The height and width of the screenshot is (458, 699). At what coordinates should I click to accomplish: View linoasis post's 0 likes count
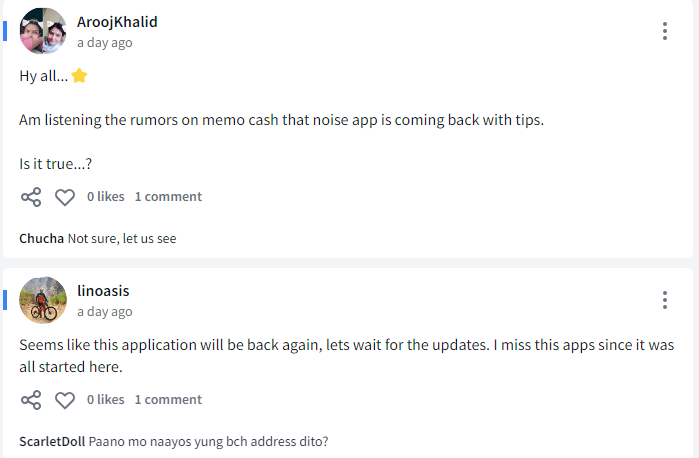click(106, 400)
